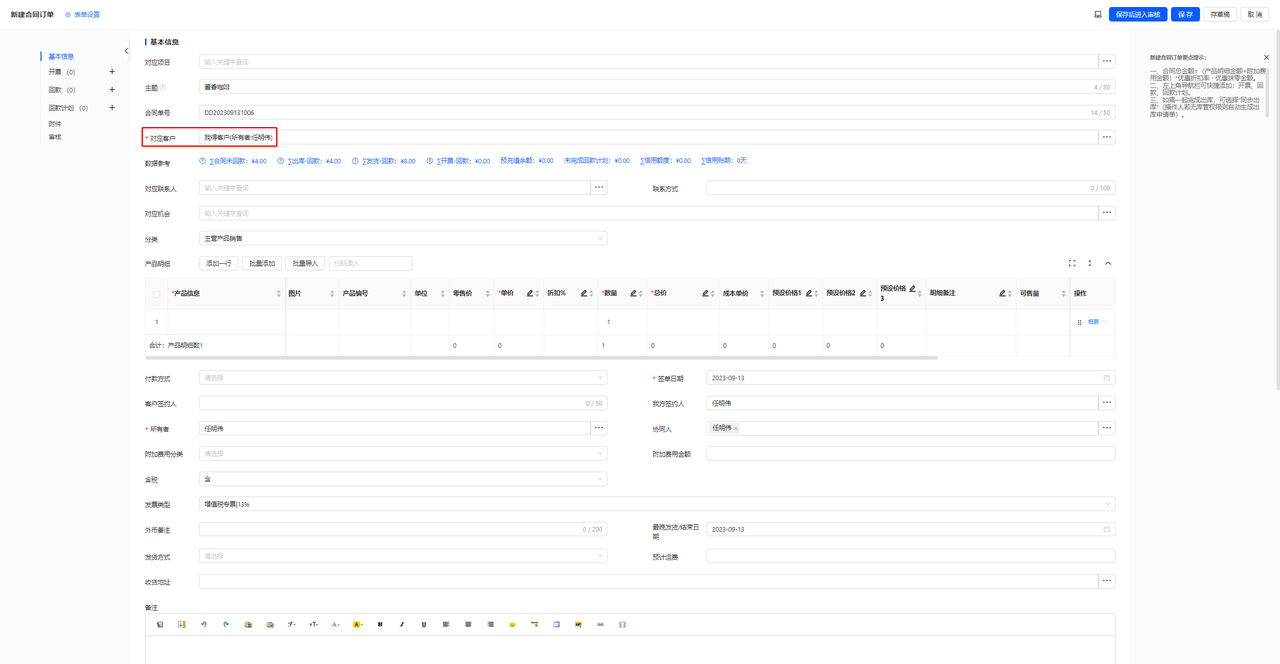This screenshot has width=1280, height=664.
Task: Click the ∑开票-回款 help icon
Action: (429, 161)
